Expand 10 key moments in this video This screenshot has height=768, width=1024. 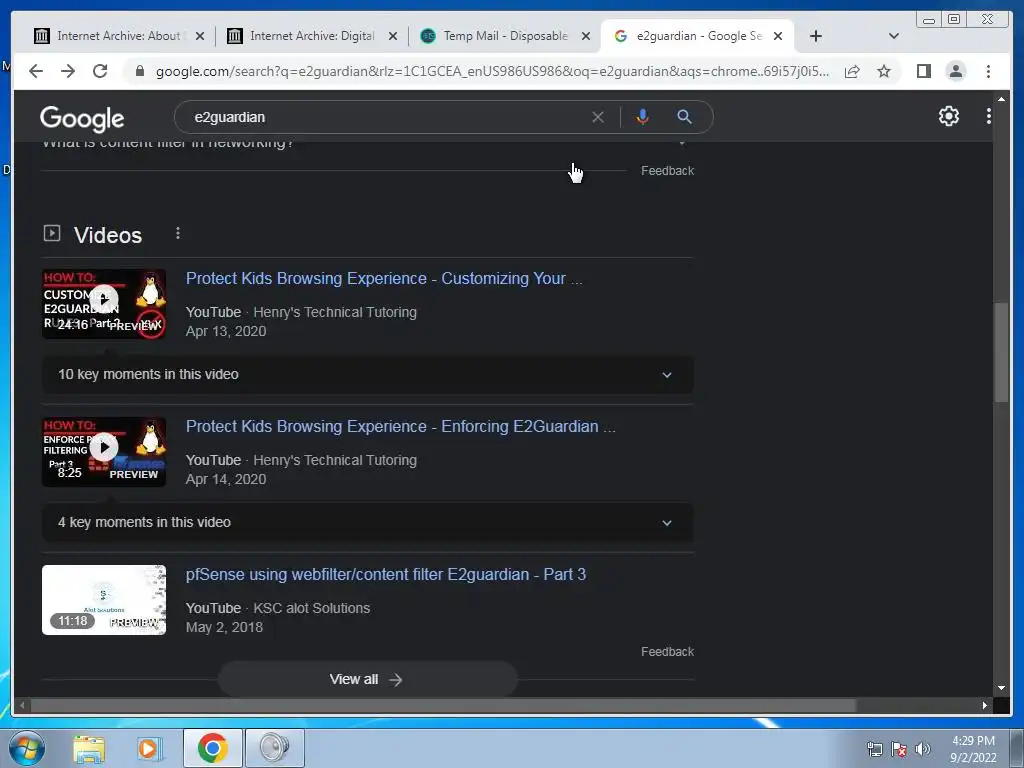point(368,374)
